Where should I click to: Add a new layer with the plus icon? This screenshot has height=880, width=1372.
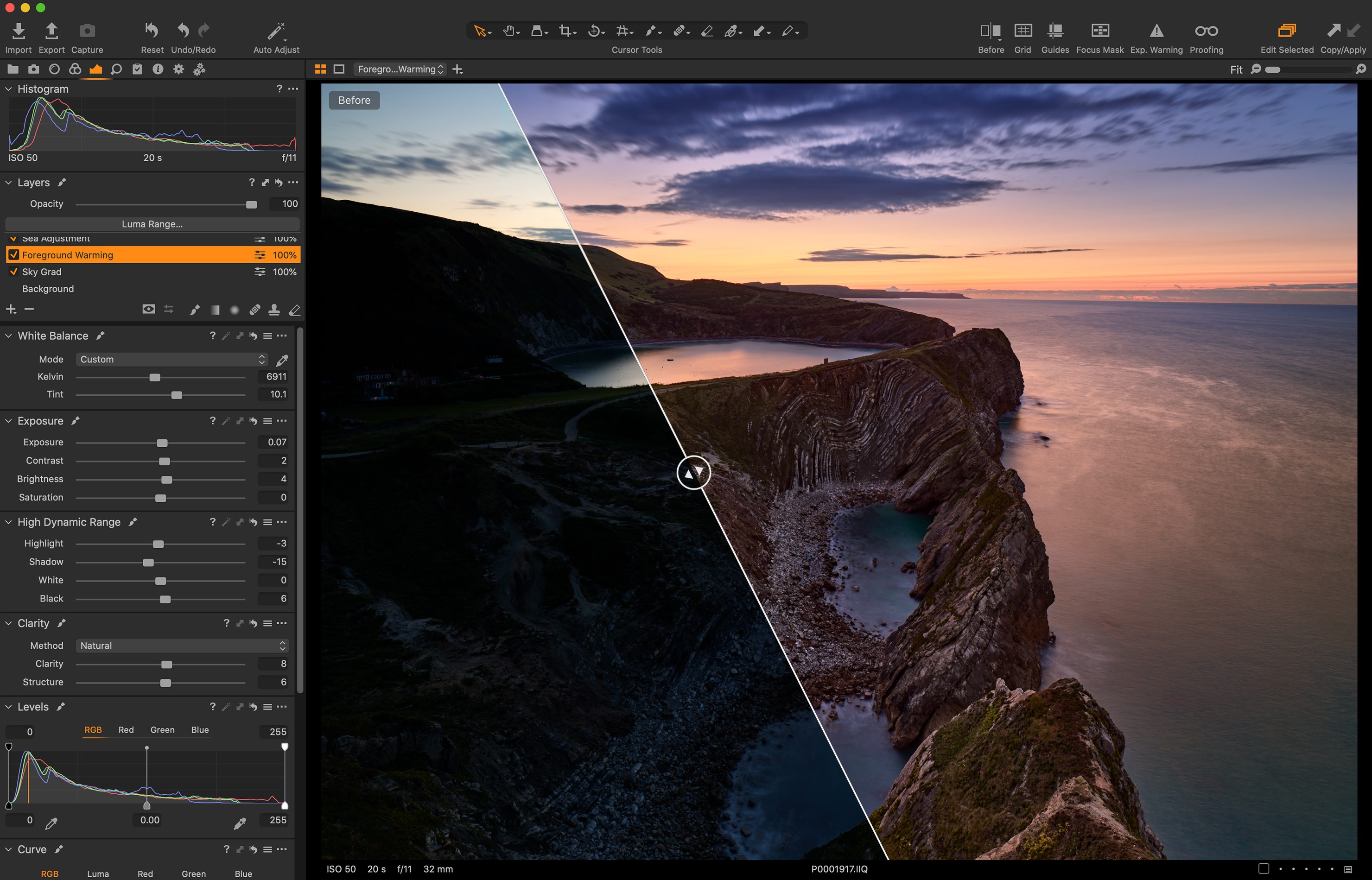(x=10, y=309)
